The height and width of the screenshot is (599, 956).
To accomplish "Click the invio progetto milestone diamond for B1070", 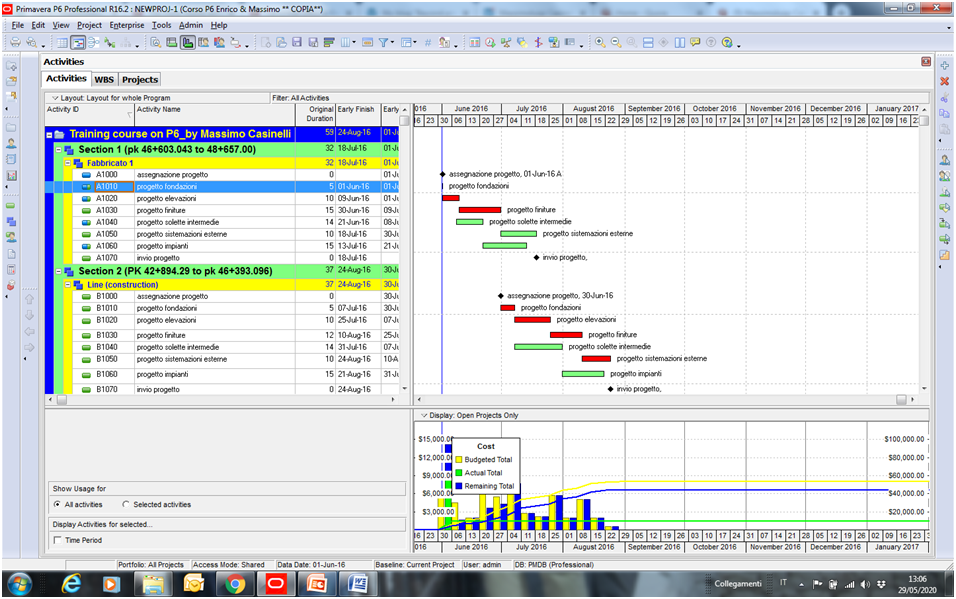I will point(610,389).
